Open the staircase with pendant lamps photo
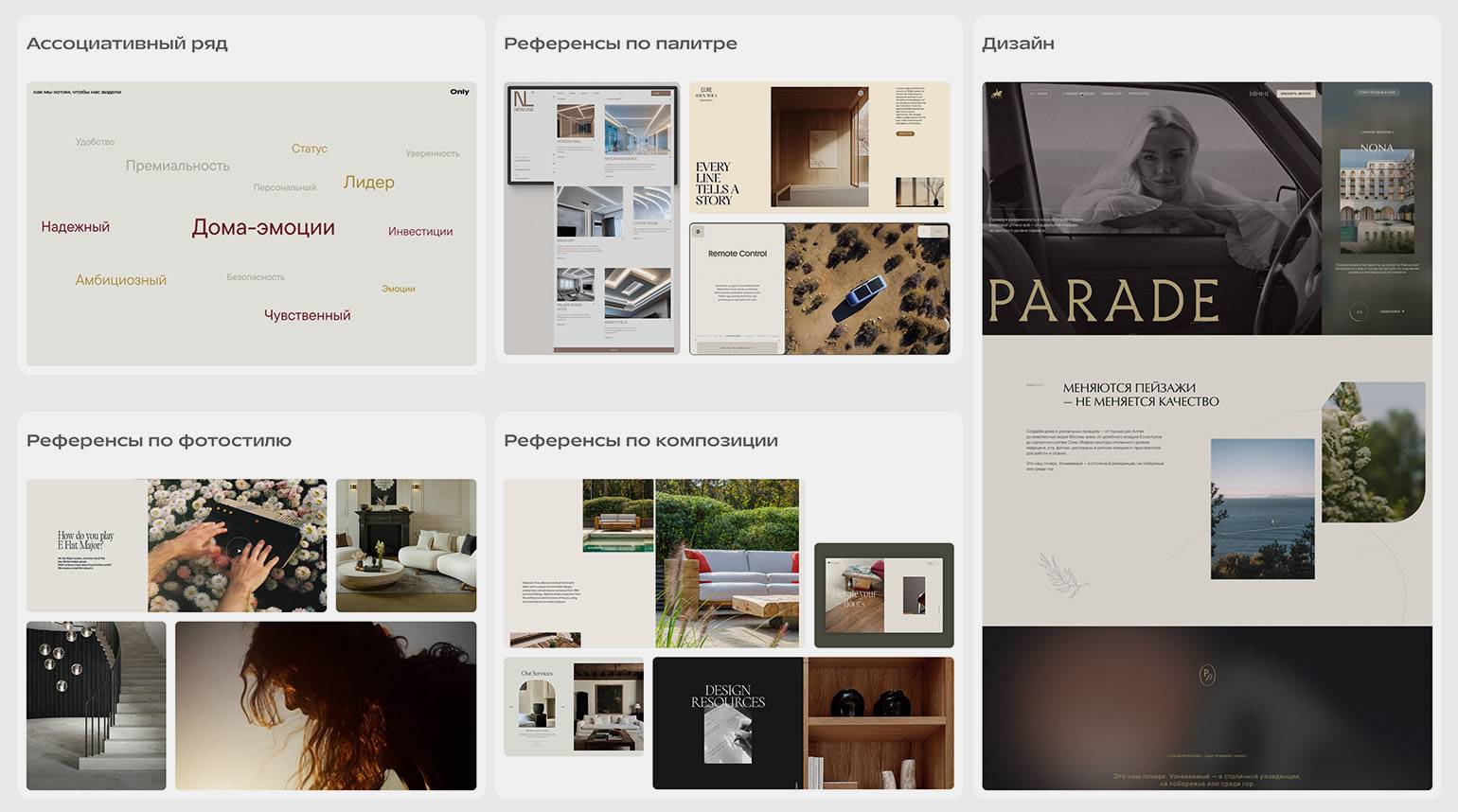This screenshot has height=812, width=1458. click(x=96, y=706)
